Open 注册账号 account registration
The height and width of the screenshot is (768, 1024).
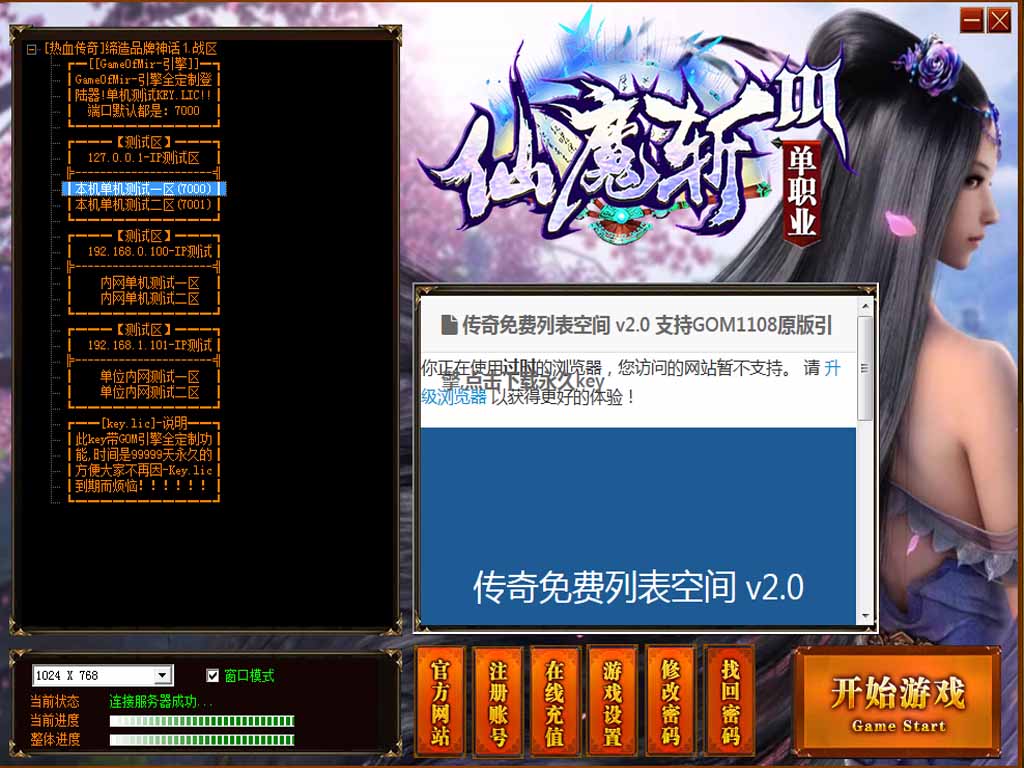tap(498, 701)
